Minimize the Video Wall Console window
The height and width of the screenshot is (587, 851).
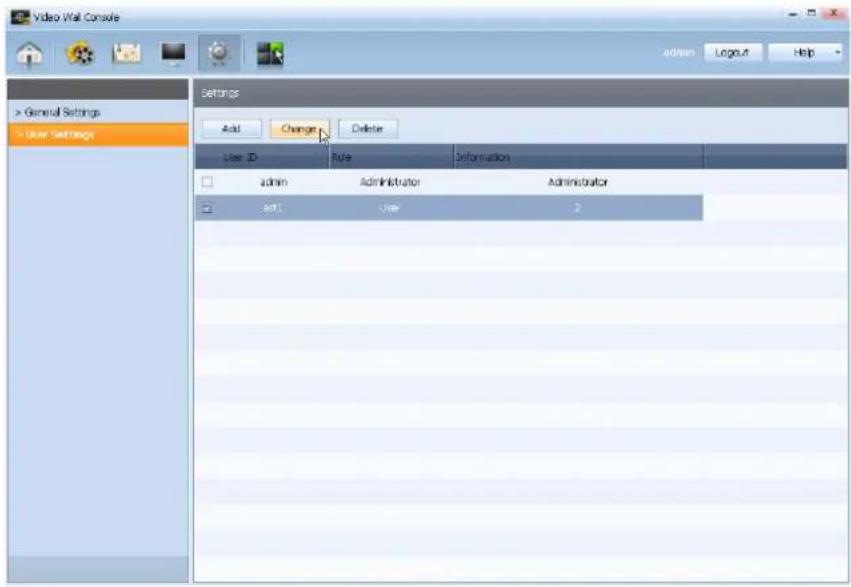coord(793,14)
